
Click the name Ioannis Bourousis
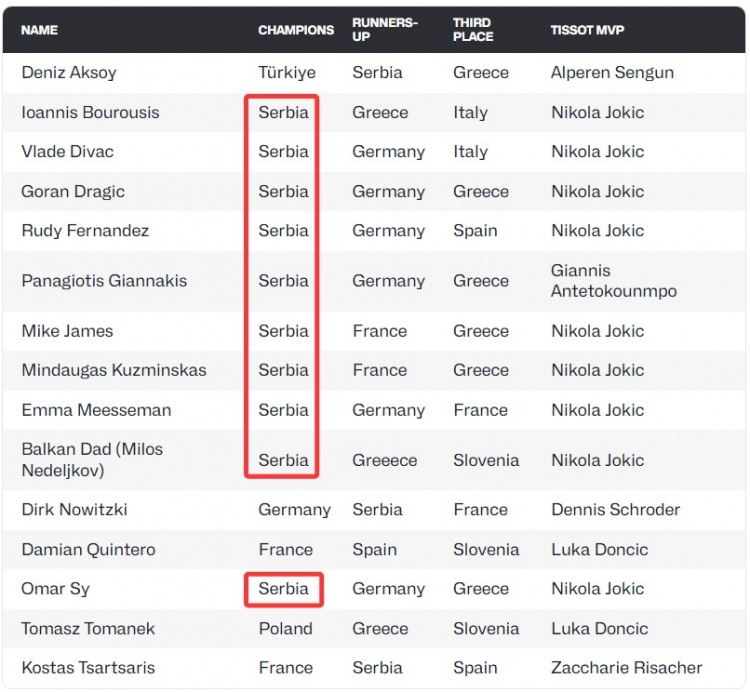click(x=90, y=112)
